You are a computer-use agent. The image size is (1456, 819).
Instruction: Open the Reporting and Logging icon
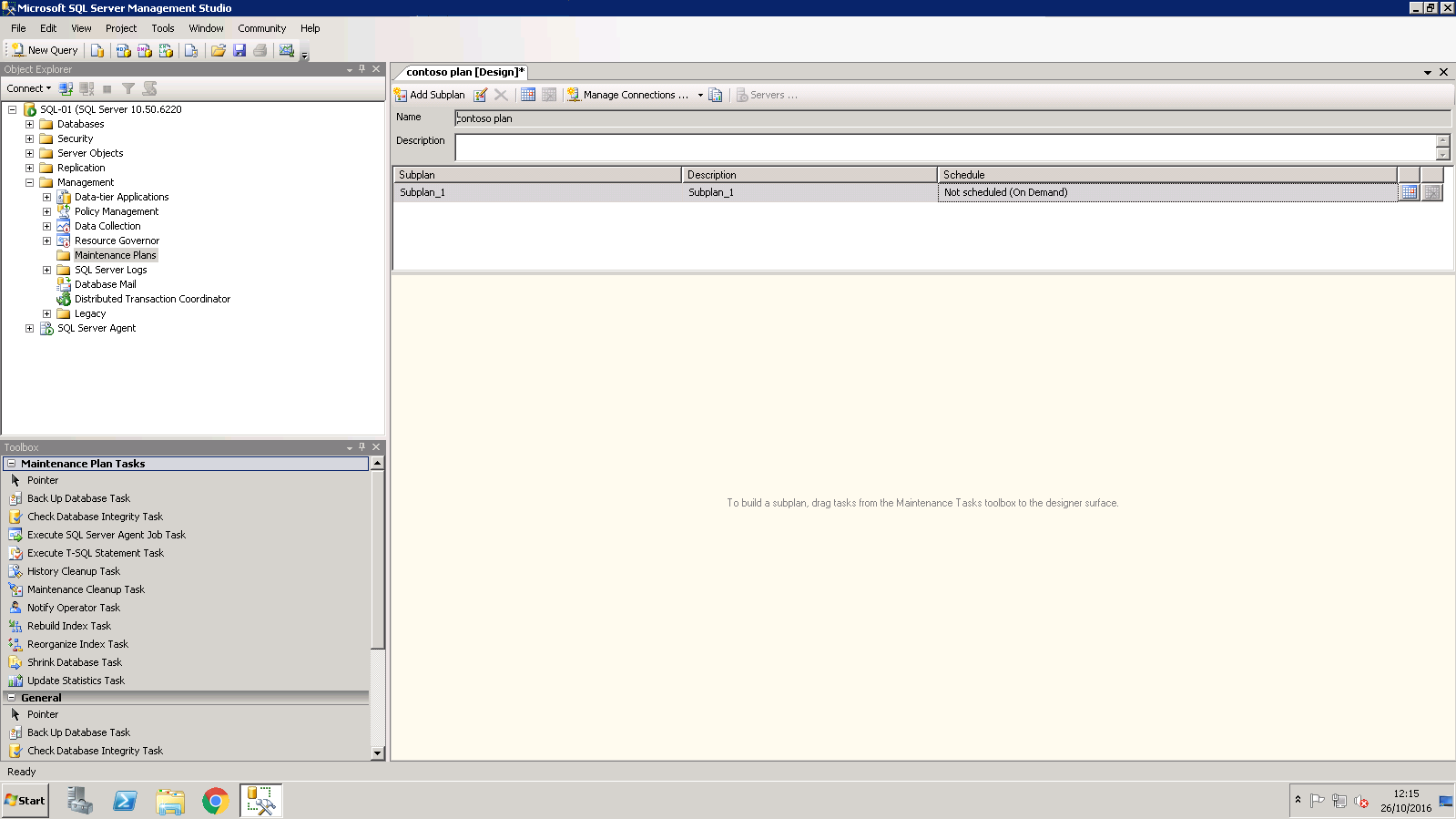[716, 95]
